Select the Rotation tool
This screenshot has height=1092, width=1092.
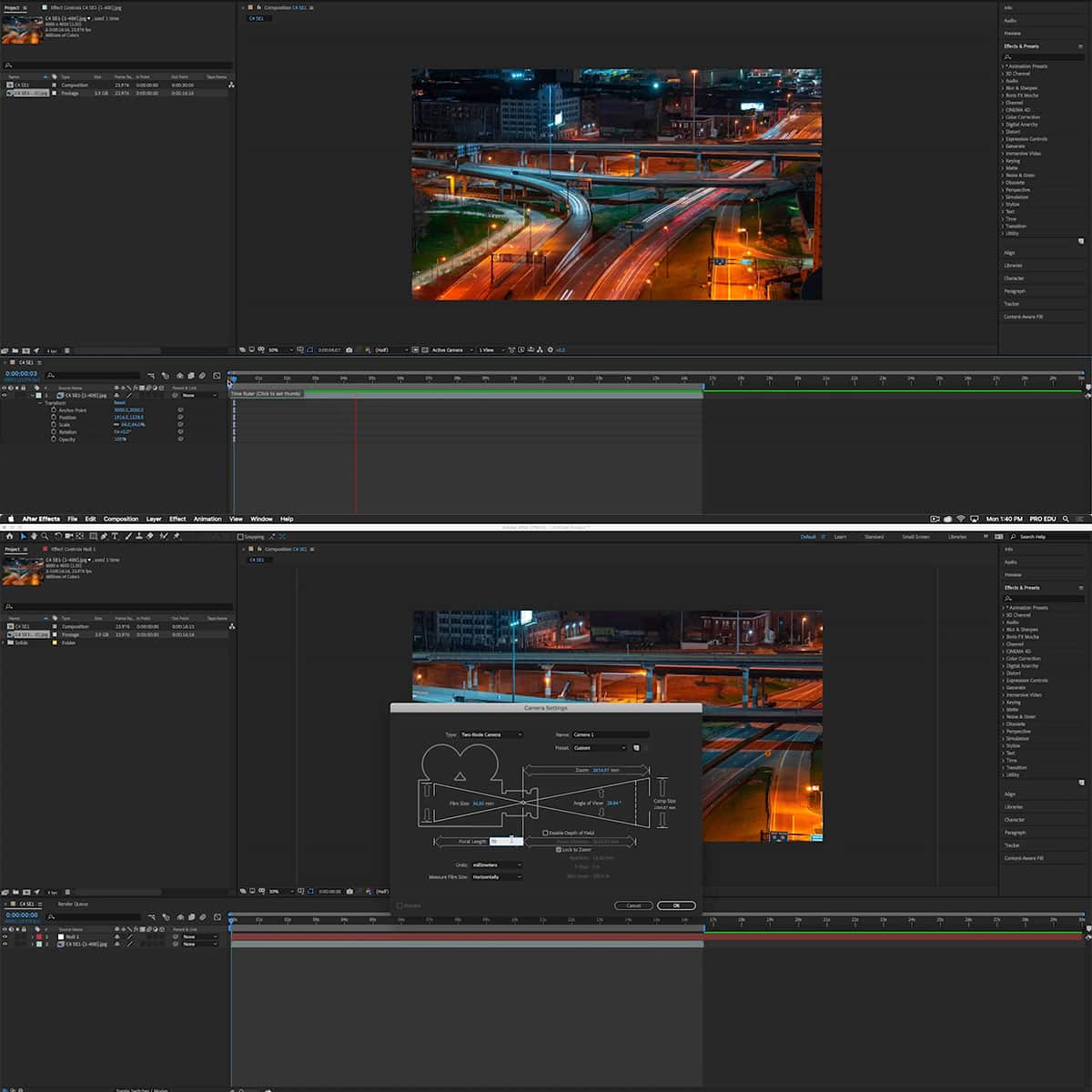pyautogui.click(x=56, y=536)
